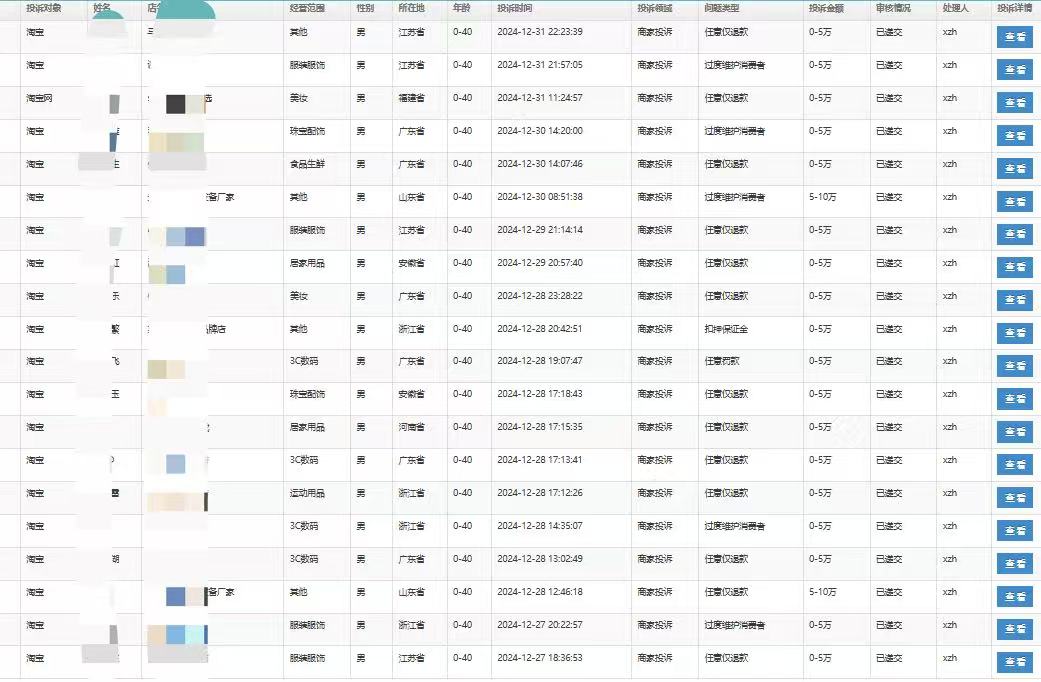The width and height of the screenshot is (1041, 682).
Task: Click timestamp 2024-12-28 17:12:26
Action: click(540, 493)
